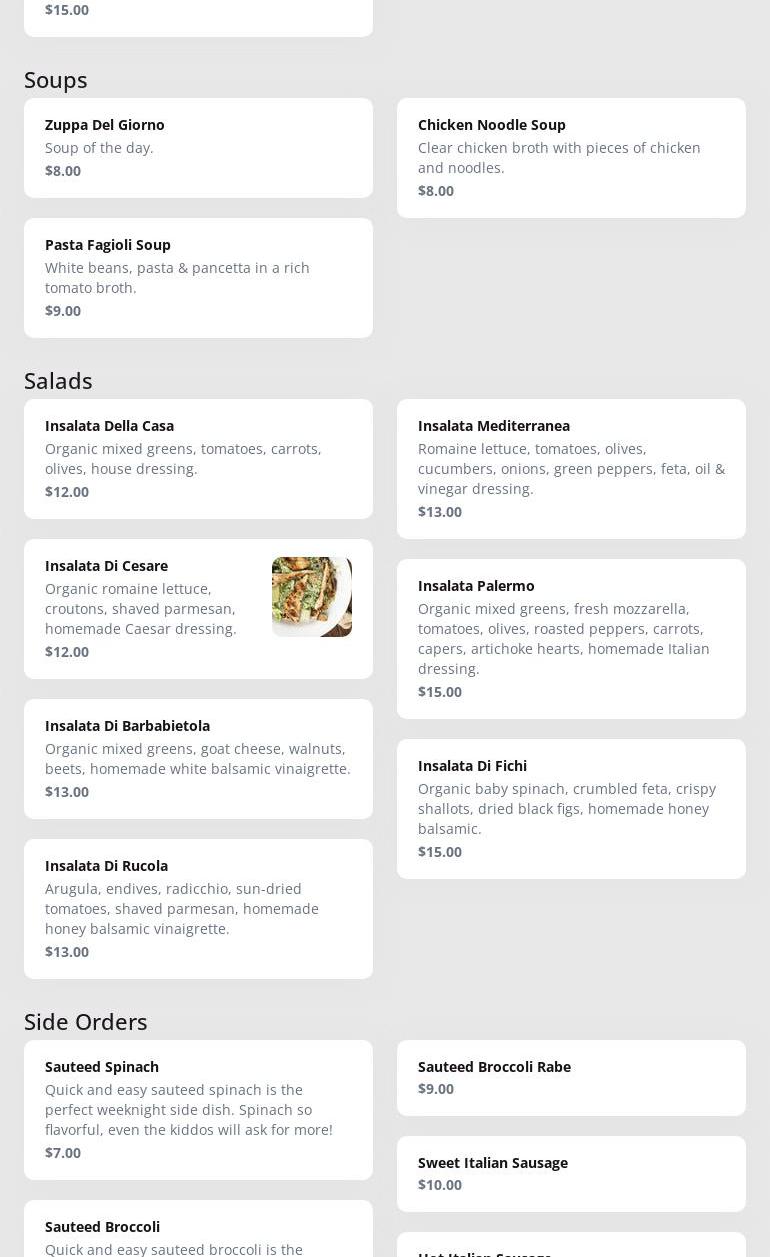Choose Insalata Di Barbabietola salad
770x1257 pixels.
198,759
